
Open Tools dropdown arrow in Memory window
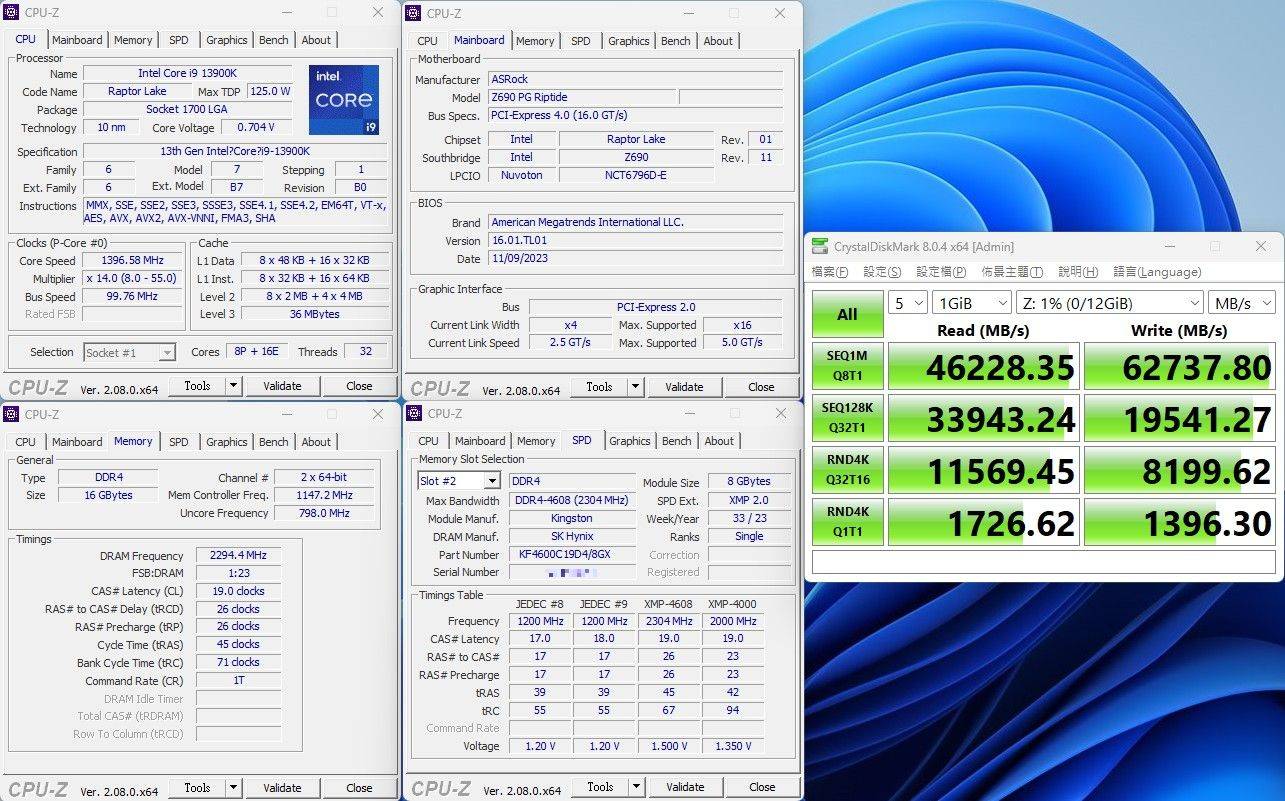tap(234, 788)
